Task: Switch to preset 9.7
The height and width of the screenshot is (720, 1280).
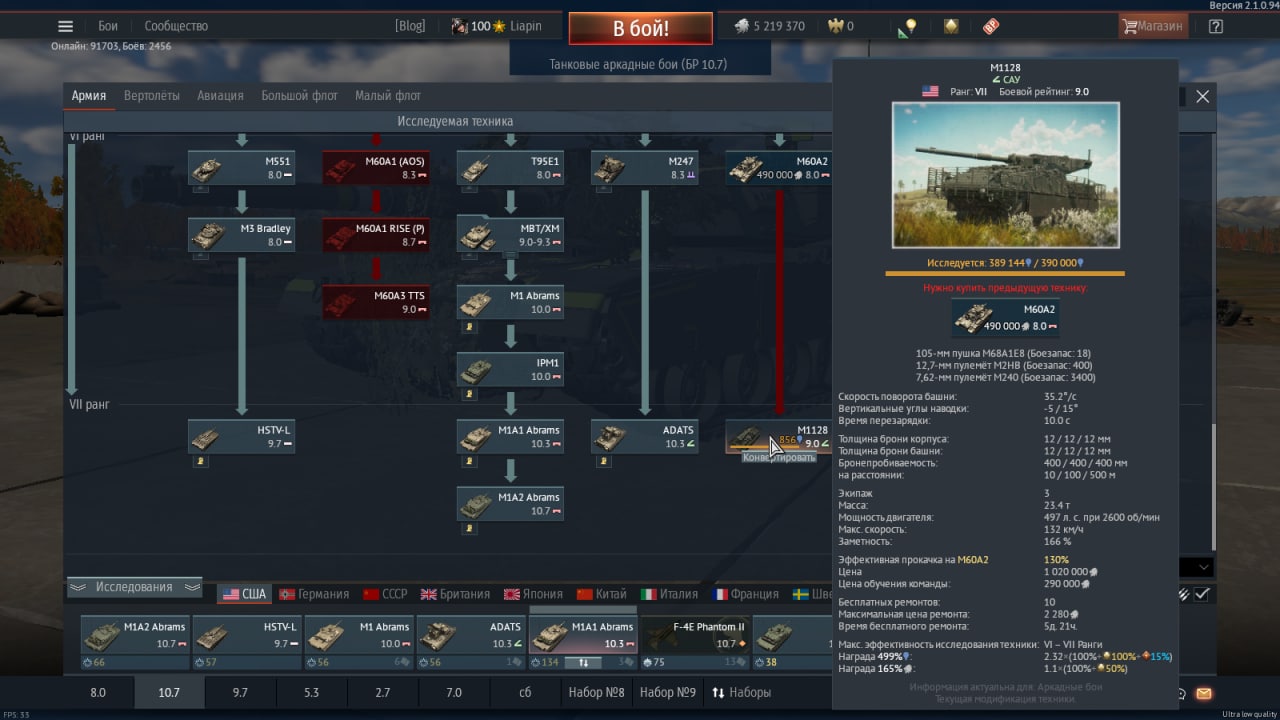Action: pos(240,692)
